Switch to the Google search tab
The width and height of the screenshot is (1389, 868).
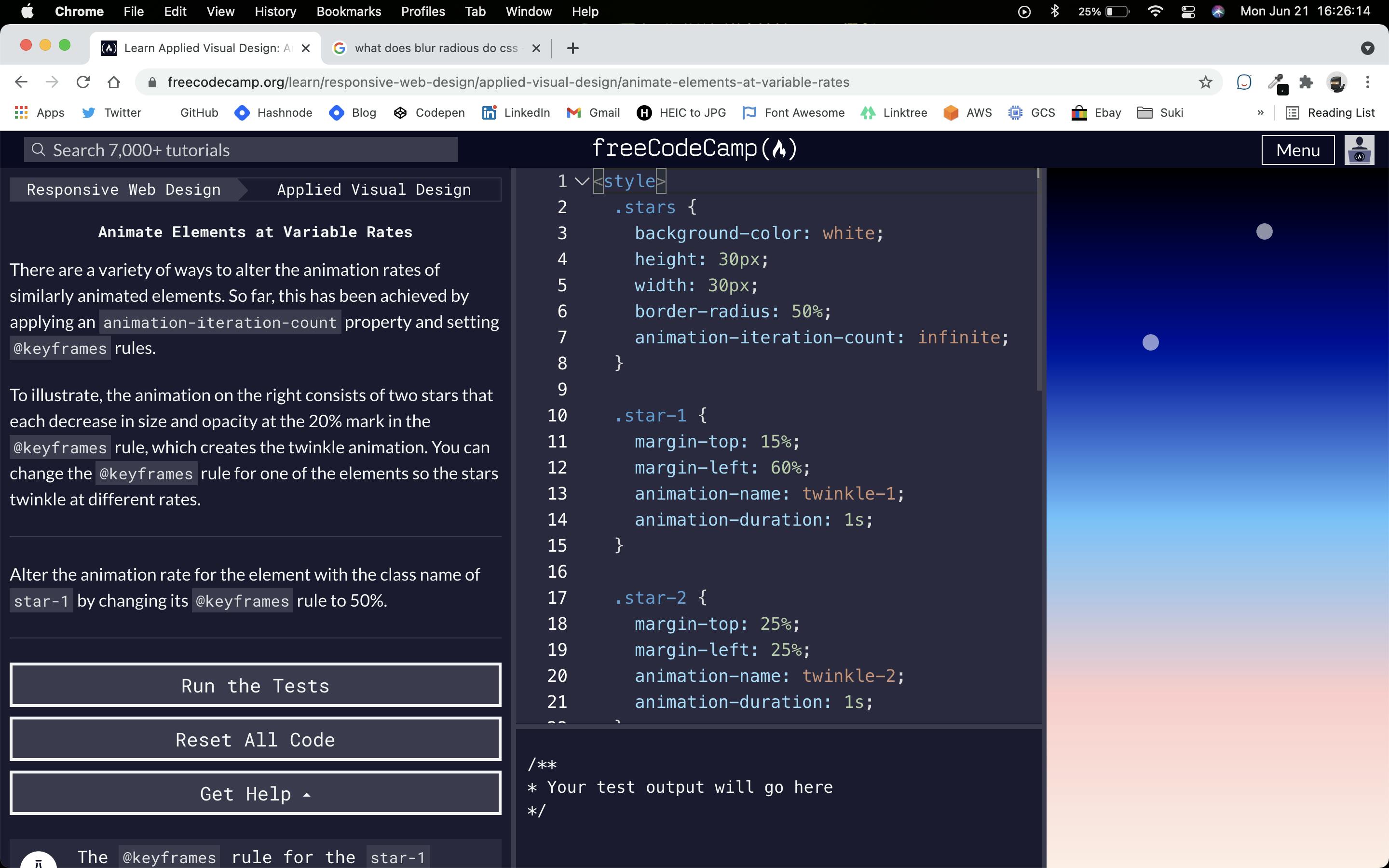[x=436, y=48]
